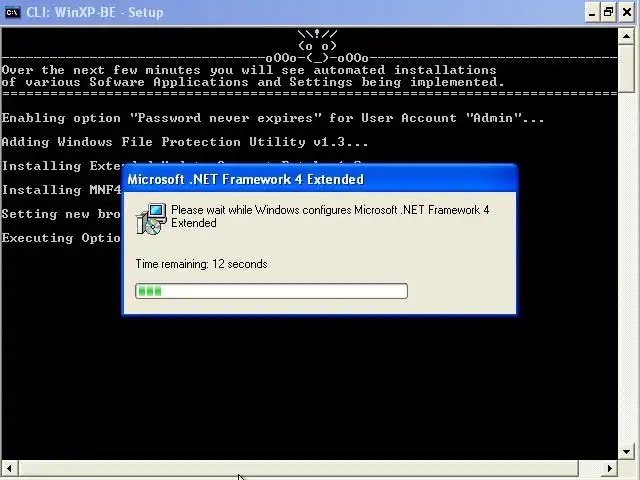Screen dimensions: 640x480
Task: Restore down the CLI Setup window
Action: (609, 12)
